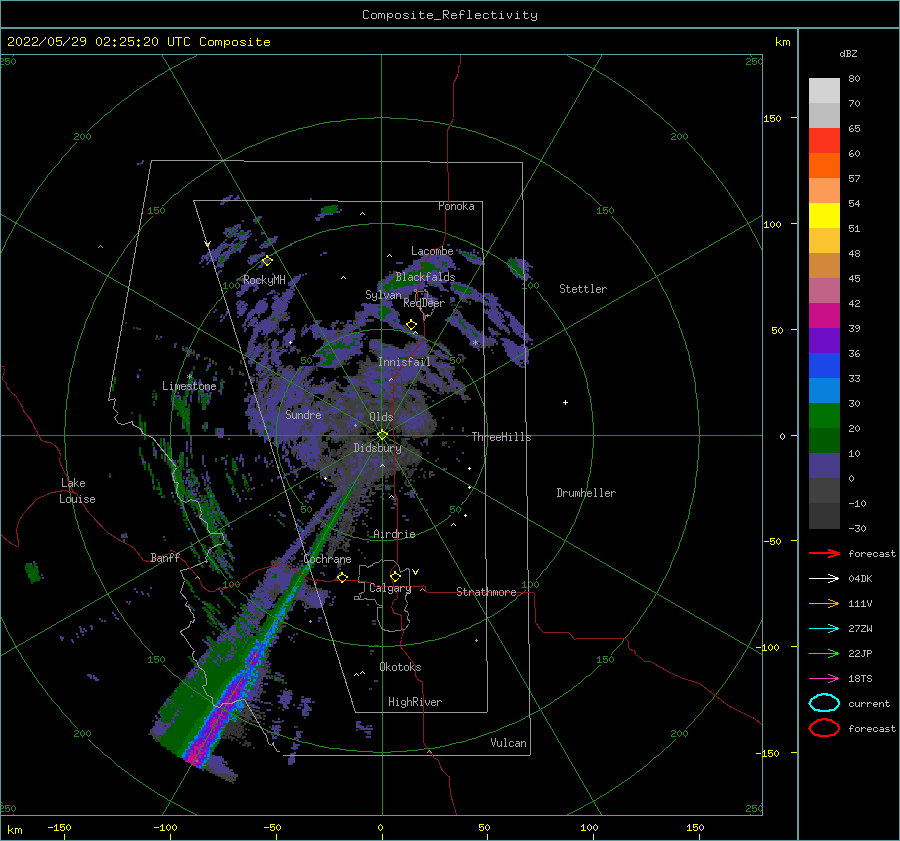Click the HighRiver label
The height and width of the screenshot is (841, 900).
415,702
